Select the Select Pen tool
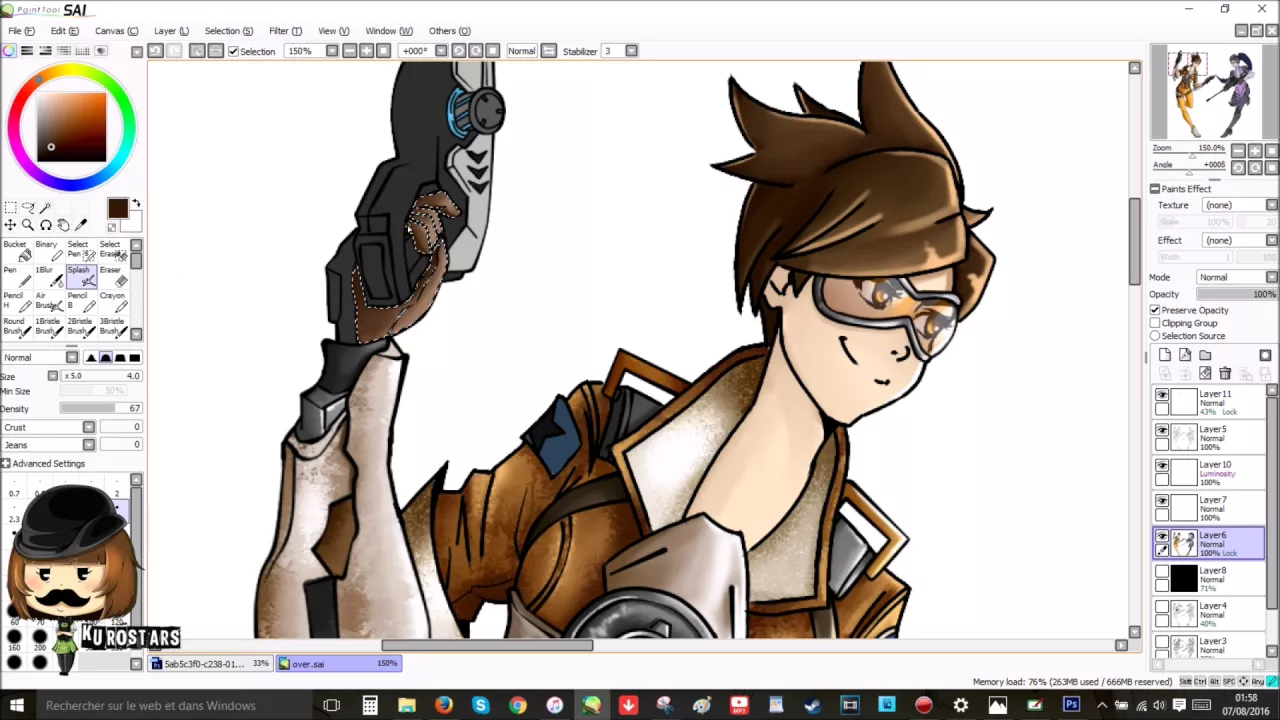Image resolution: width=1280 pixels, height=720 pixels. coord(80,250)
